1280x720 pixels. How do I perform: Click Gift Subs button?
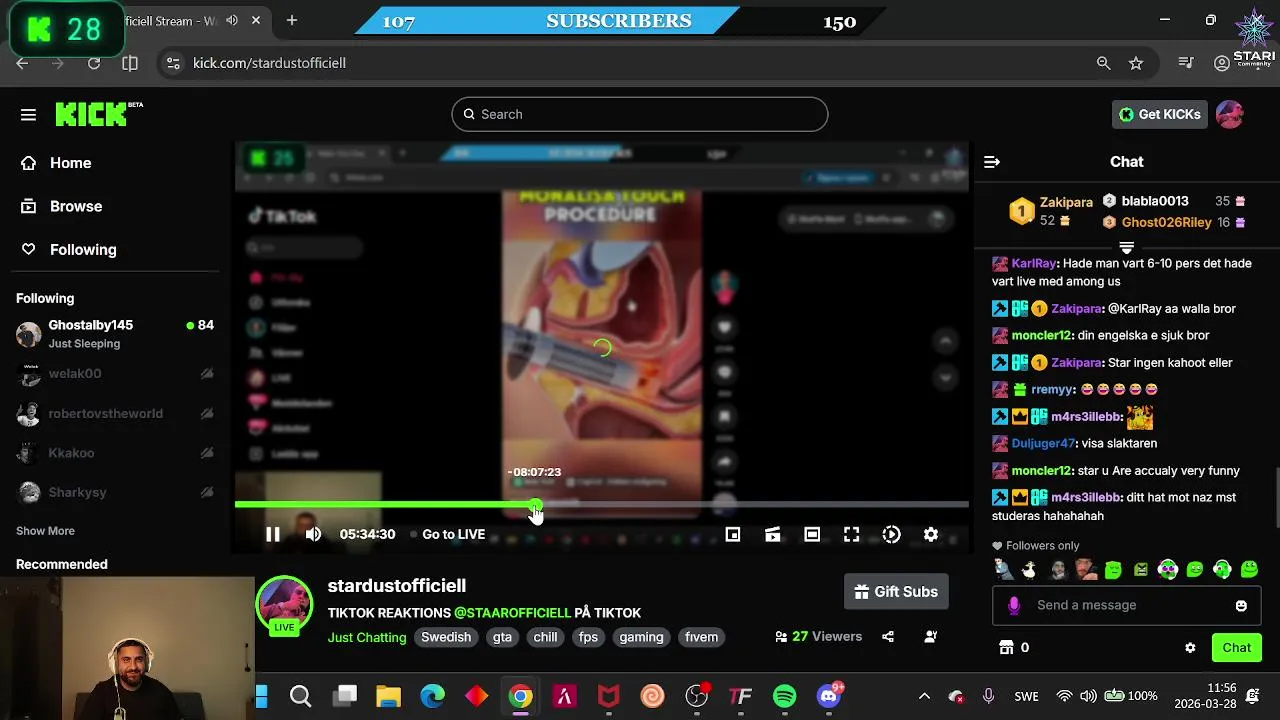click(896, 592)
